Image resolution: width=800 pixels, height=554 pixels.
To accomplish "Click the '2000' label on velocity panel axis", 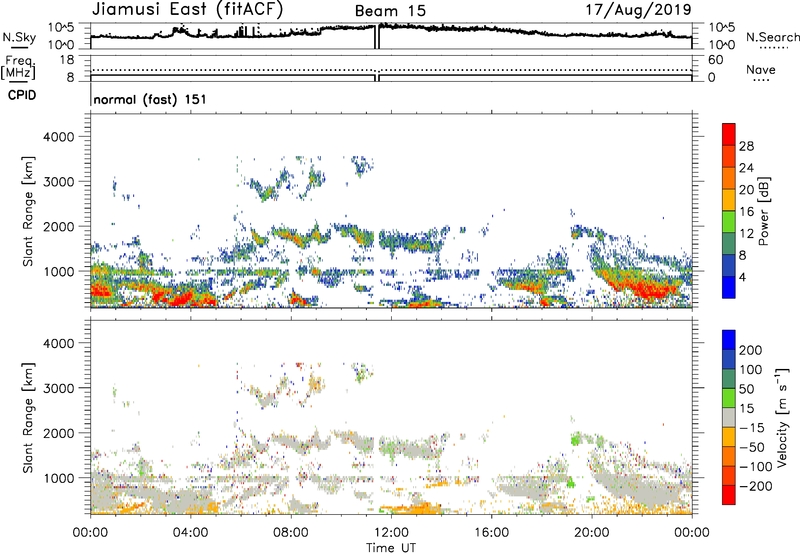I will tap(58, 433).
